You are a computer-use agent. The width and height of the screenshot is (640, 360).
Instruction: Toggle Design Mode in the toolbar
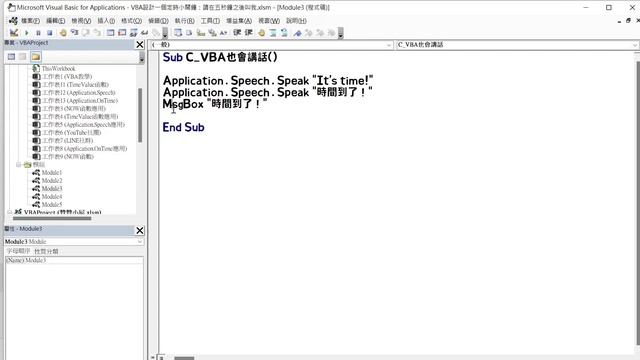click(14, 33)
